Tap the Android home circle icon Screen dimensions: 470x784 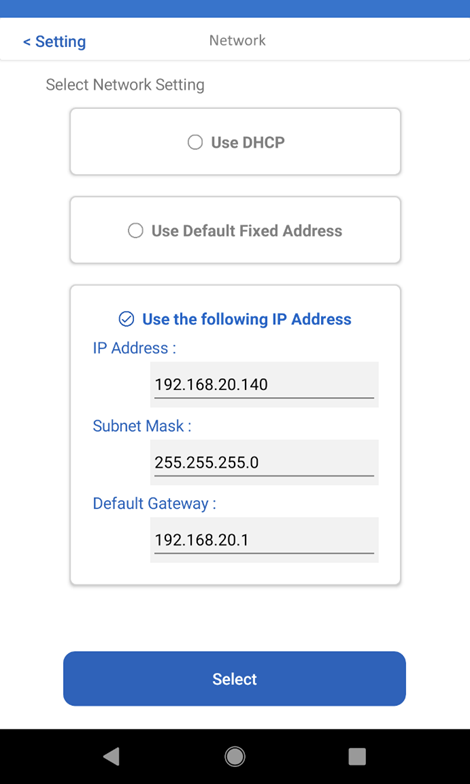pyautogui.click(x=234, y=756)
